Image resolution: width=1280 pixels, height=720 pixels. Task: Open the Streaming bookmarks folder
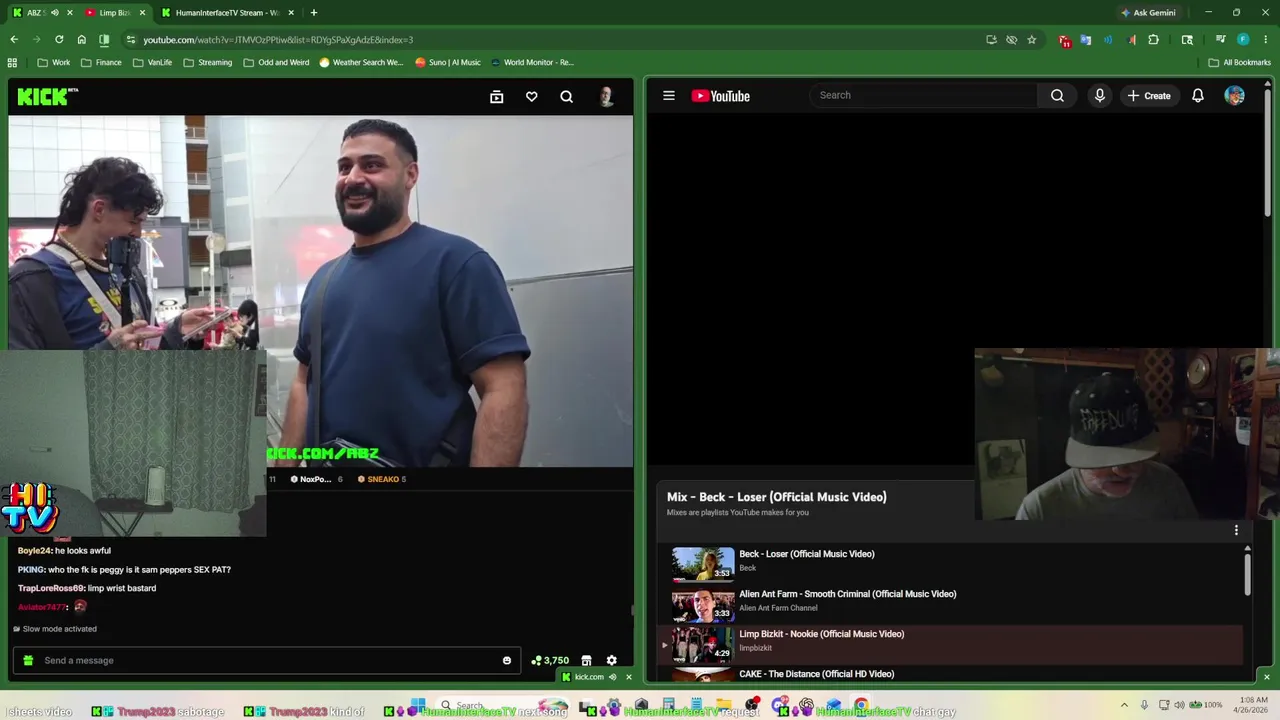click(x=206, y=62)
